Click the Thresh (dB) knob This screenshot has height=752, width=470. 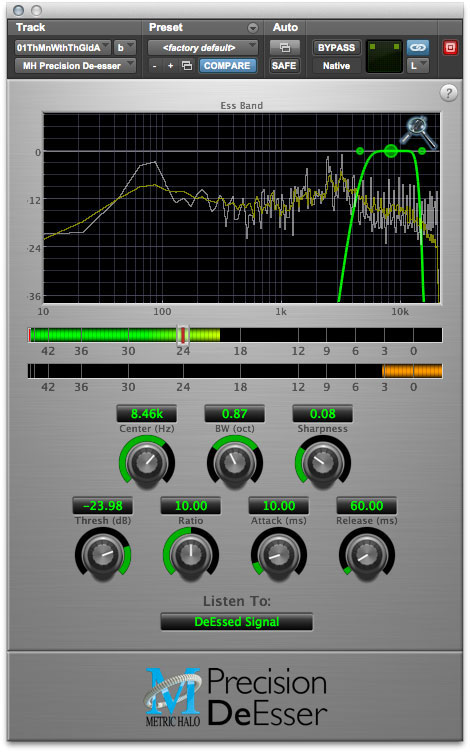tap(103, 554)
